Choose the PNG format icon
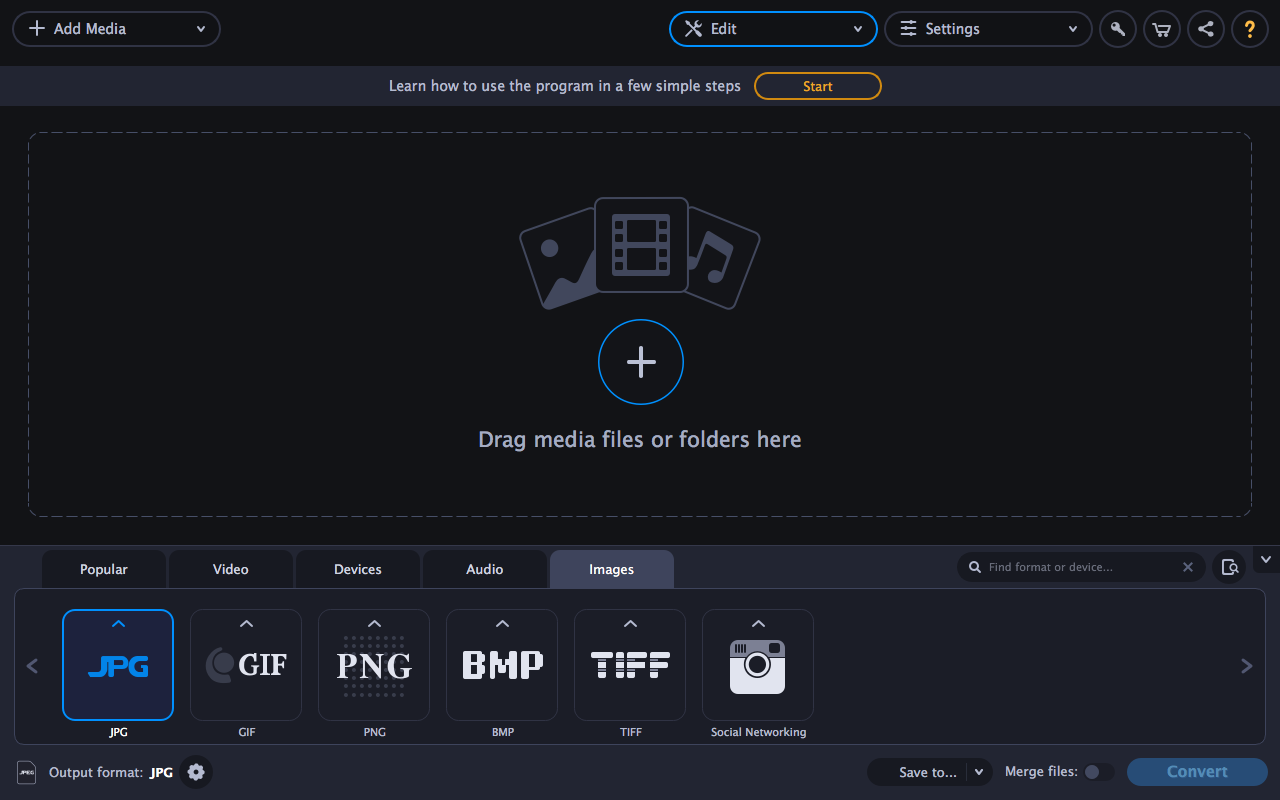 (374, 664)
